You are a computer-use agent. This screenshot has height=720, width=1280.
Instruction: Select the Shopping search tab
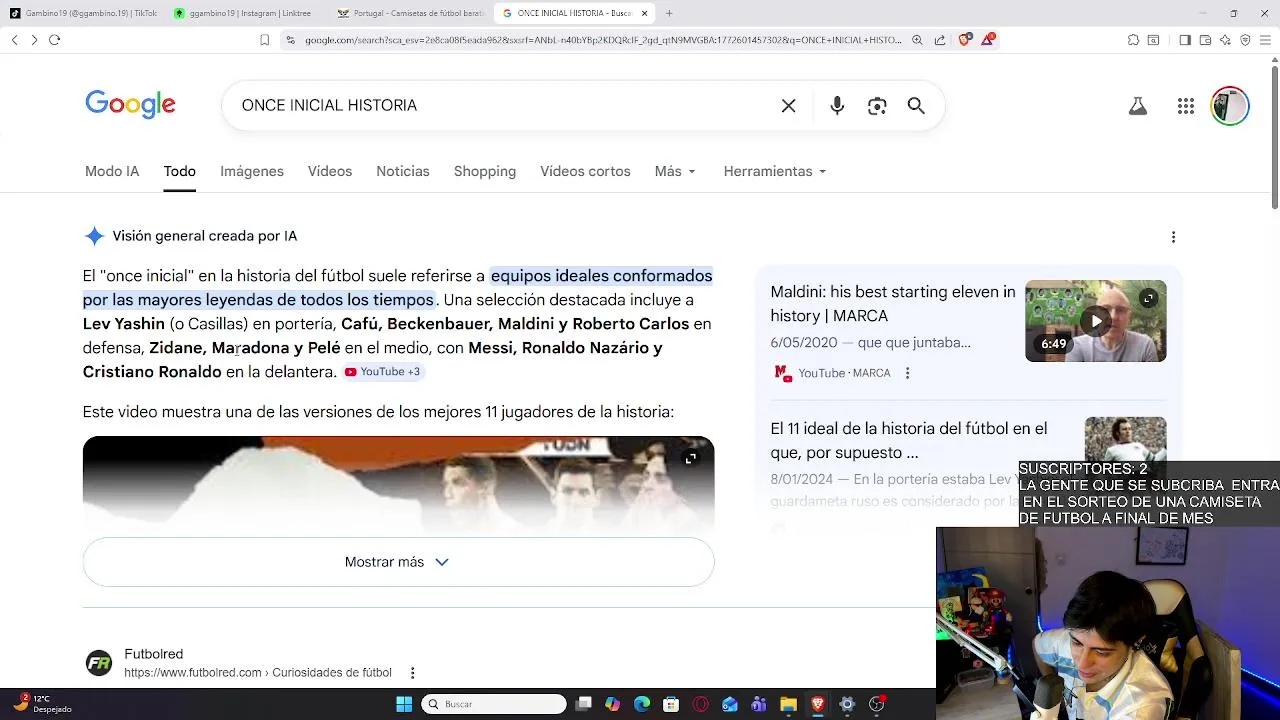pos(485,171)
